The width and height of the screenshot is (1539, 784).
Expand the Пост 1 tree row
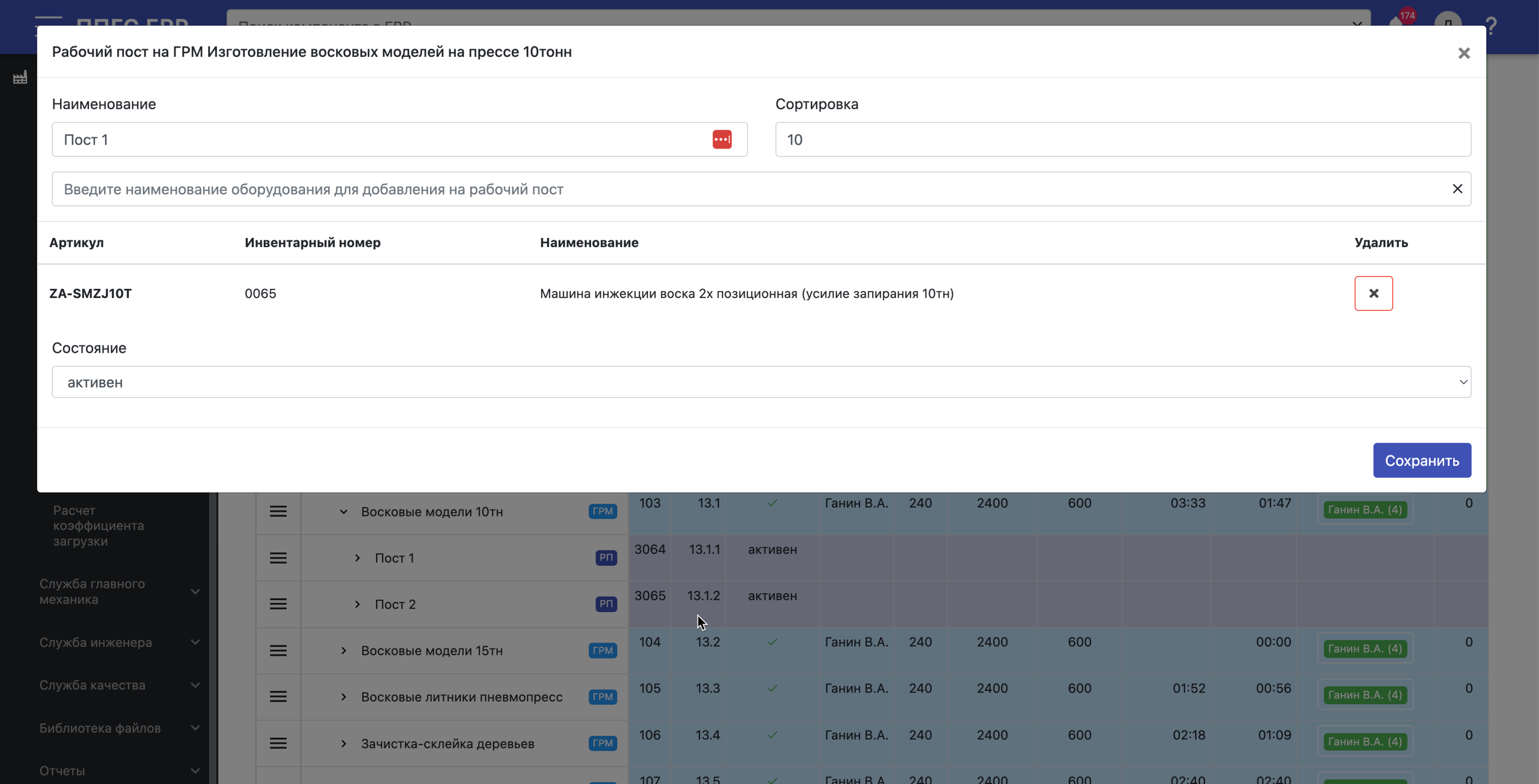pos(357,558)
